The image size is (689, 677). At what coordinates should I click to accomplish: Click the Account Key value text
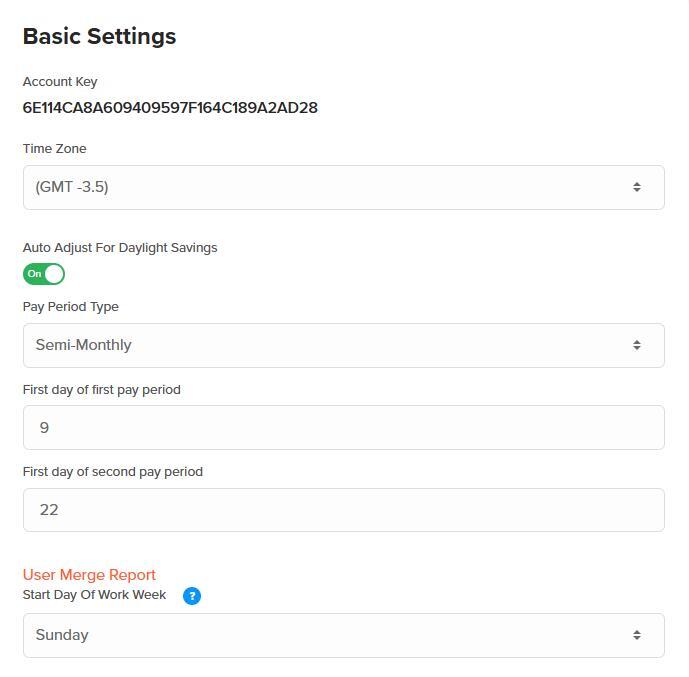tap(170, 108)
